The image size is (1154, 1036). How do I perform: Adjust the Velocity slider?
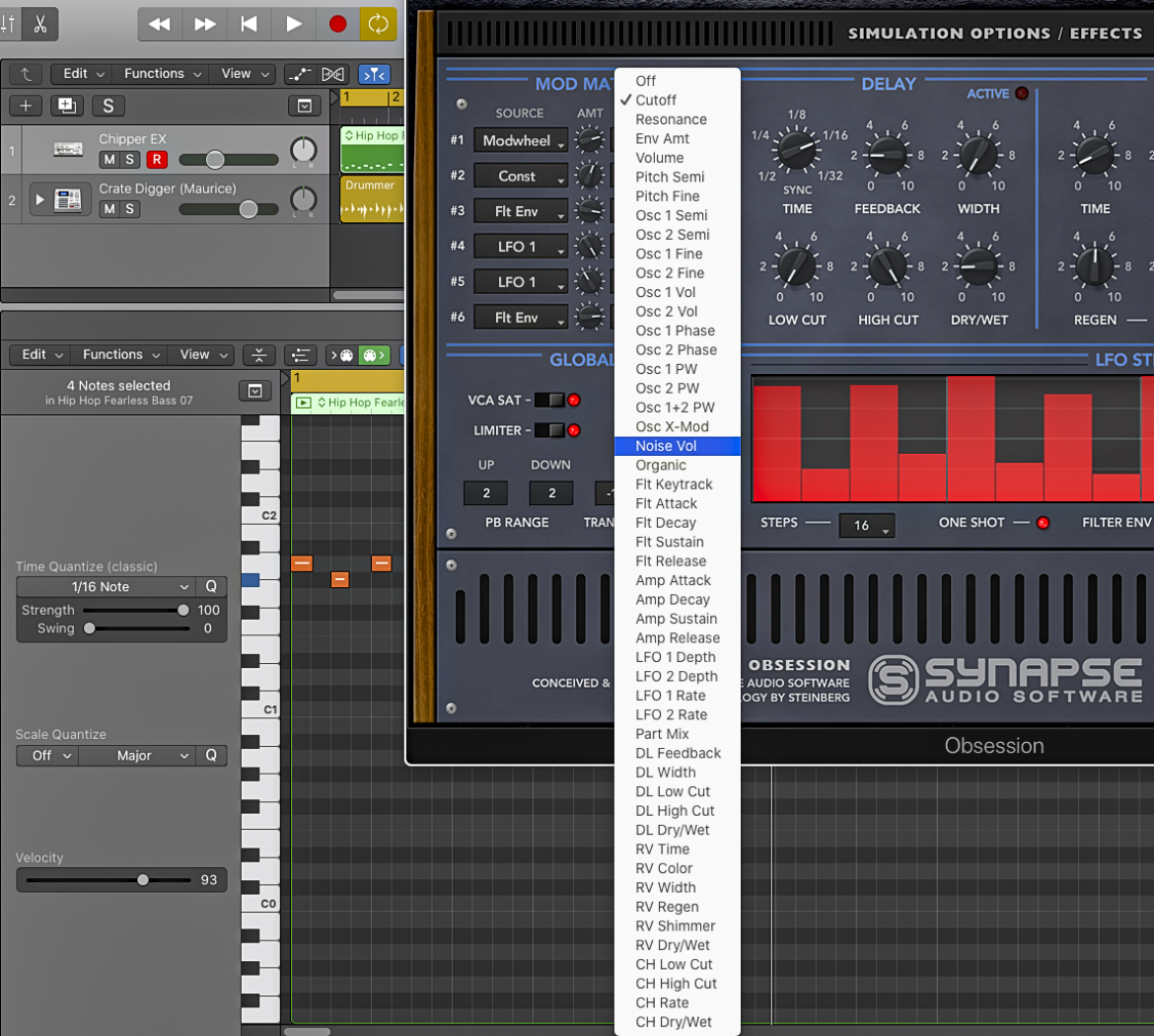[108, 880]
